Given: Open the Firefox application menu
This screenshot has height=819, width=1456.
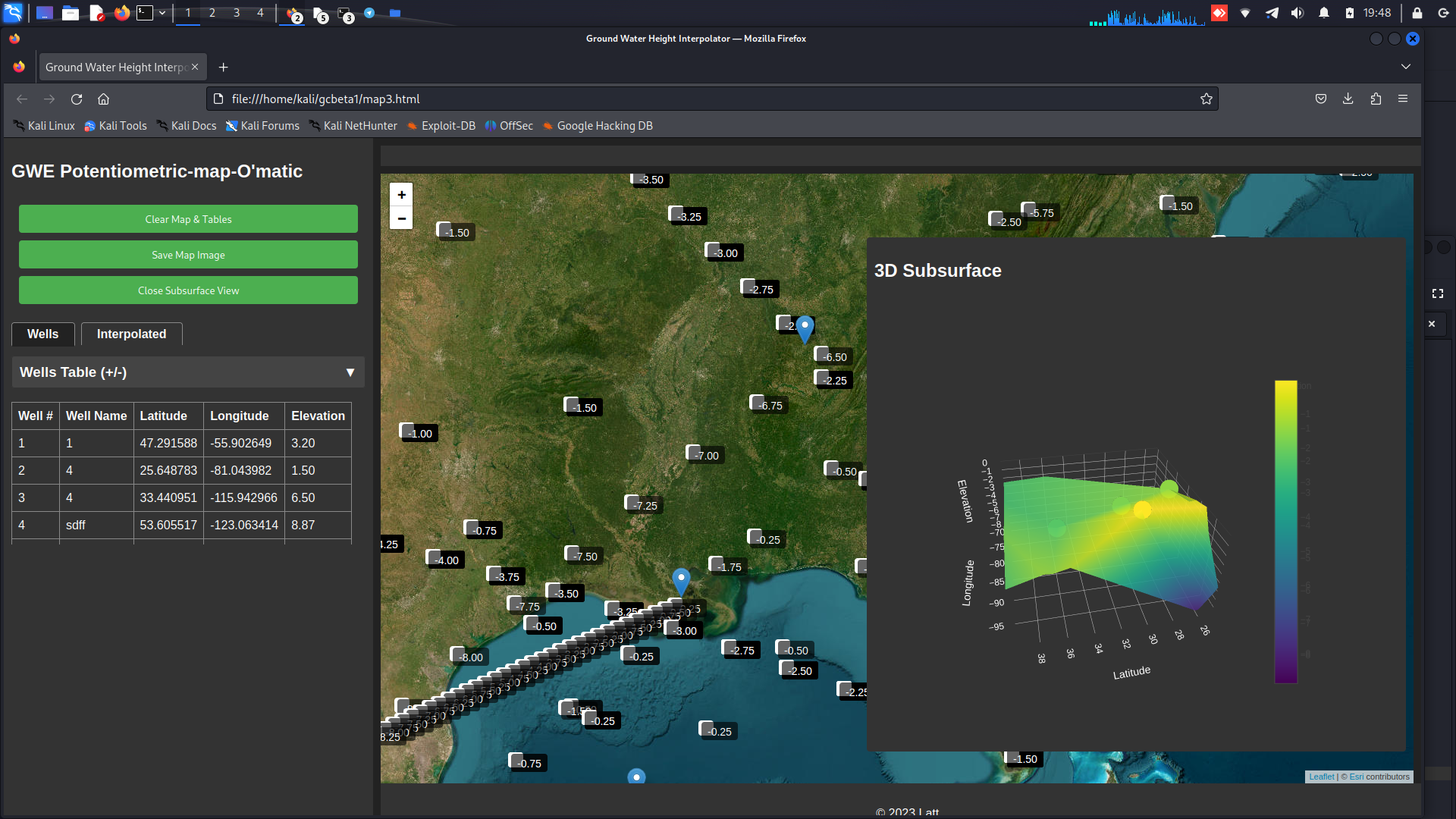Looking at the screenshot, I should [1403, 99].
